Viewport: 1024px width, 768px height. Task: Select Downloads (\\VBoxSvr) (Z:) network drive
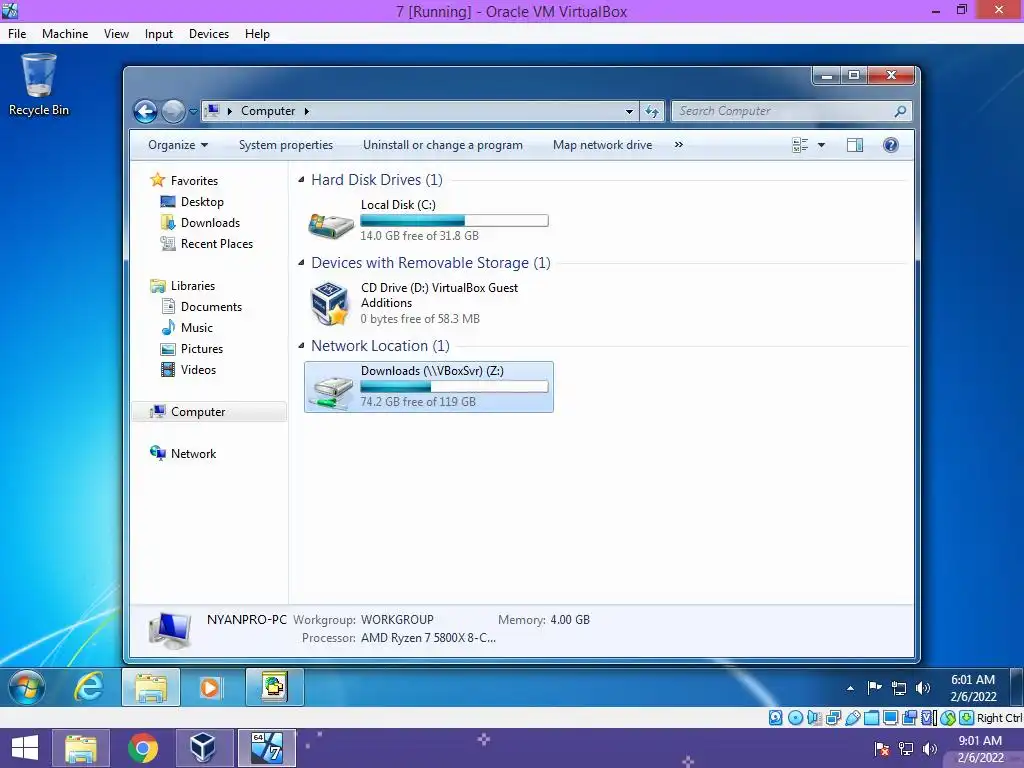pyautogui.click(x=428, y=387)
